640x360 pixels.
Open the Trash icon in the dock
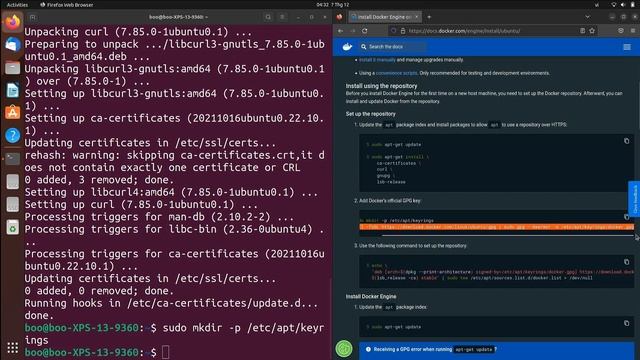pyautogui.click(x=13, y=227)
